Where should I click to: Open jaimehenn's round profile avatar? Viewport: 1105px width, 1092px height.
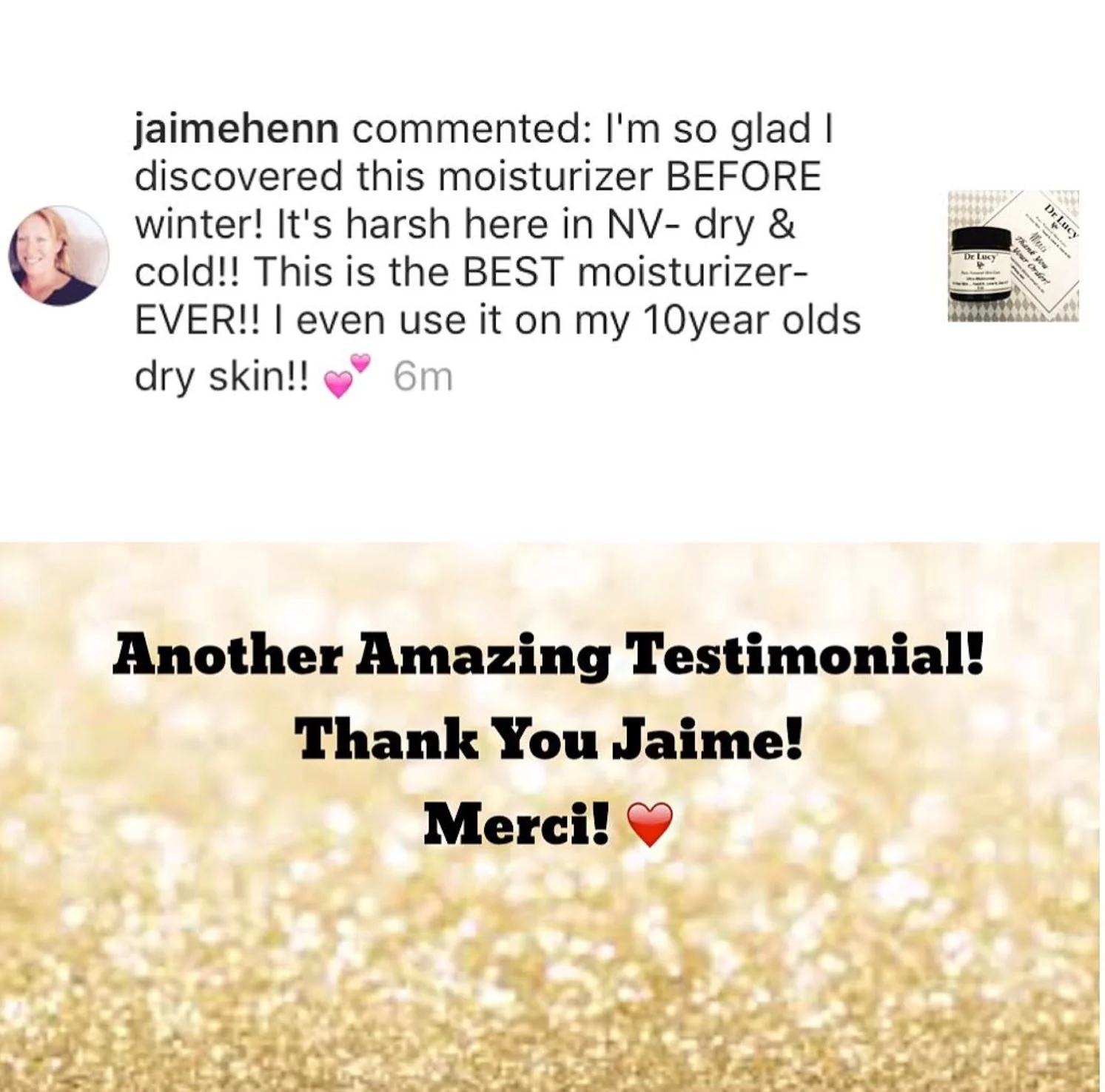[x=58, y=255]
